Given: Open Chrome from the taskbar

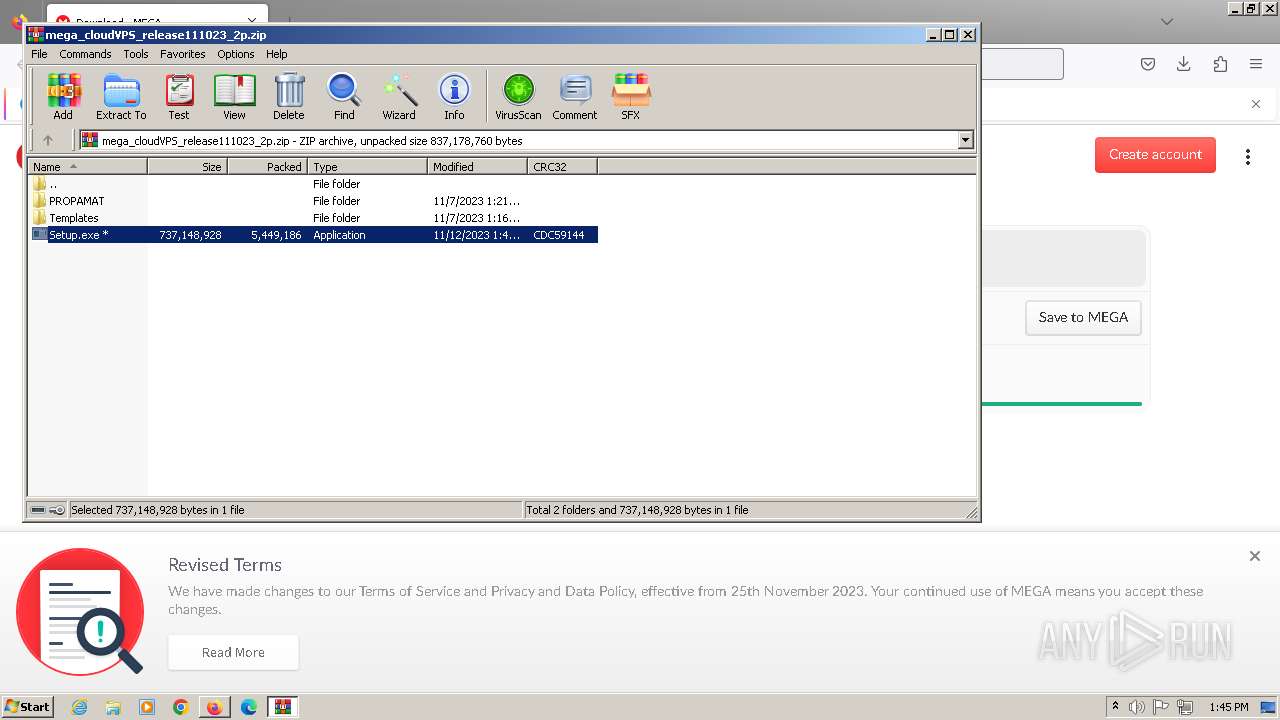Looking at the screenshot, I should click(181, 707).
